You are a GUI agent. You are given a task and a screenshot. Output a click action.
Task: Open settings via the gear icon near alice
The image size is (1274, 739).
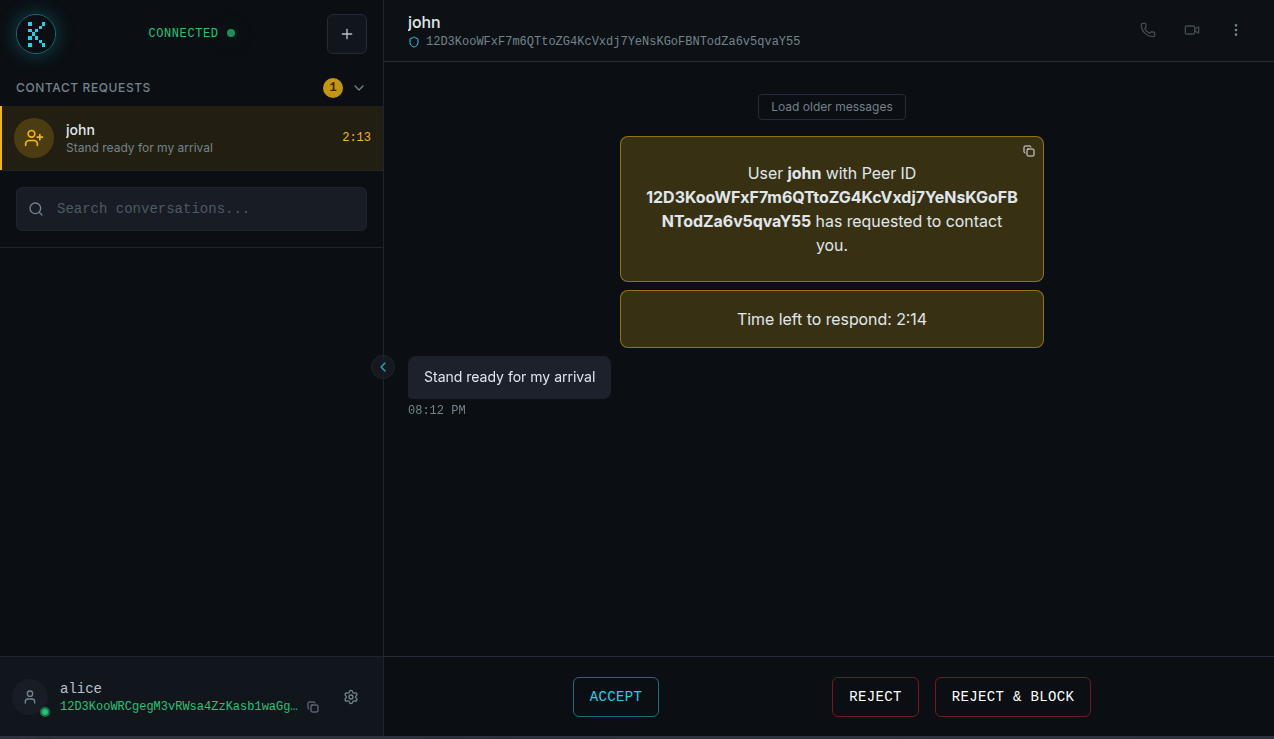(351, 697)
